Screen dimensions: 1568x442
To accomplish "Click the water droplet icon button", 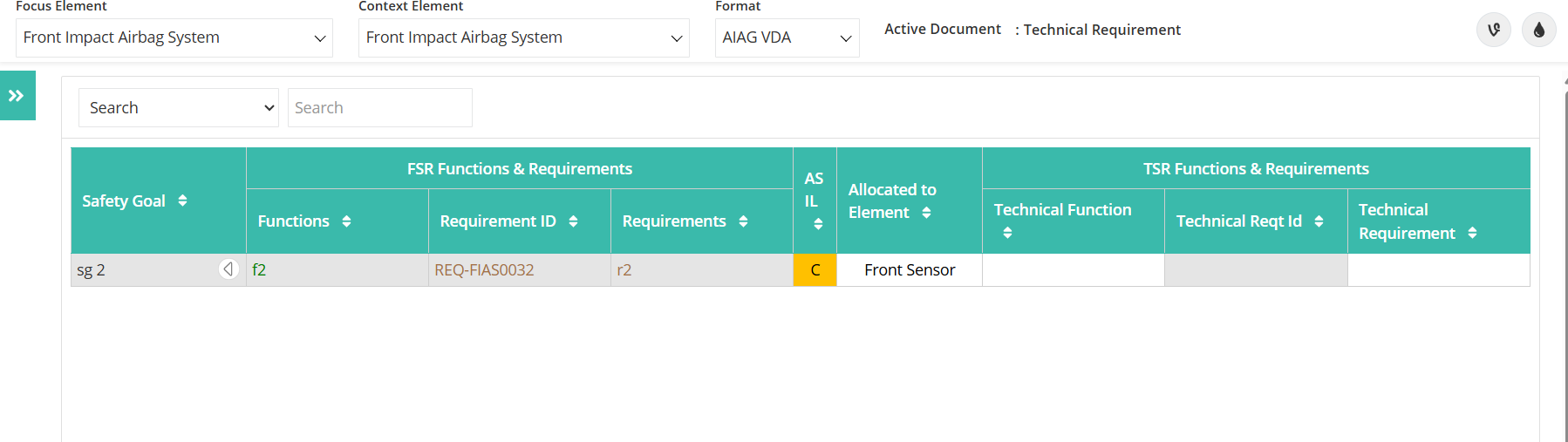I will (x=1538, y=31).
